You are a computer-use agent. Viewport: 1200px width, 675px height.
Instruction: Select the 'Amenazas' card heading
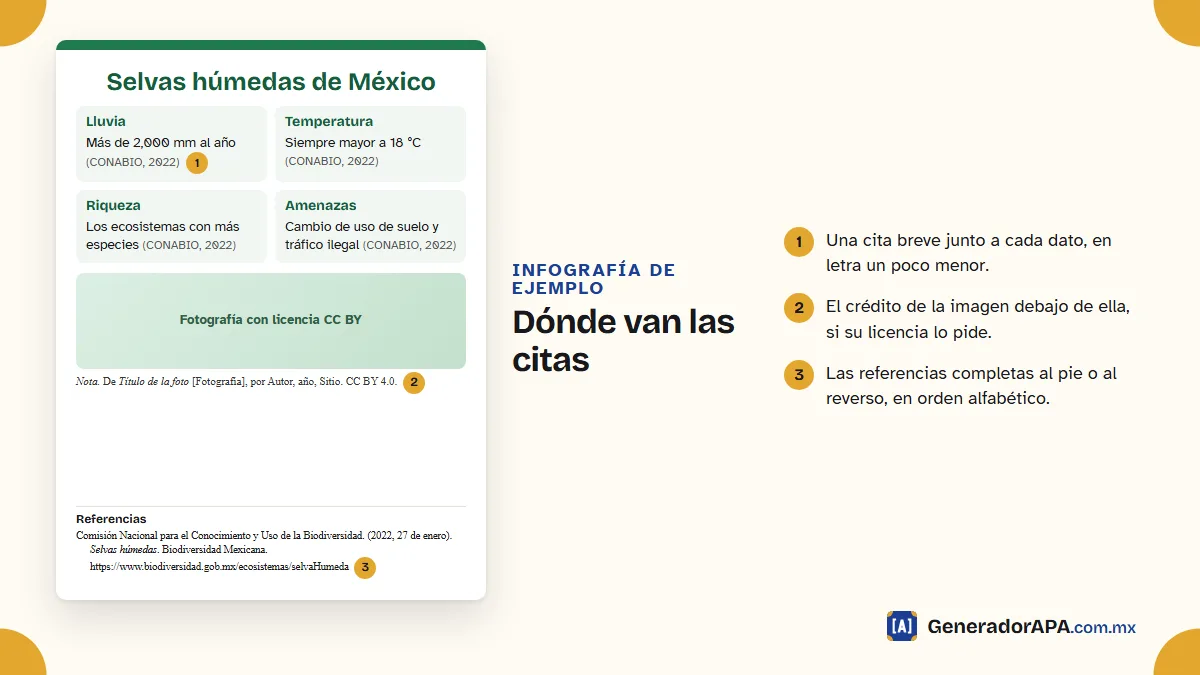click(320, 205)
